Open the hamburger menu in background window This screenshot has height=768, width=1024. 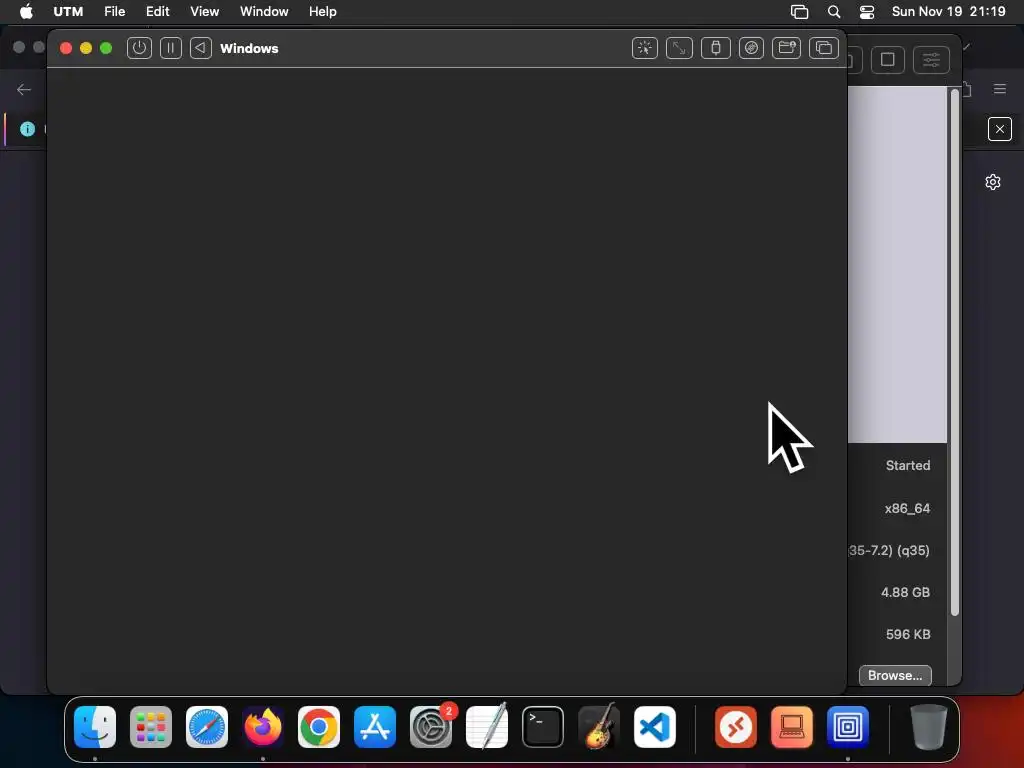click(x=1000, y=89)
